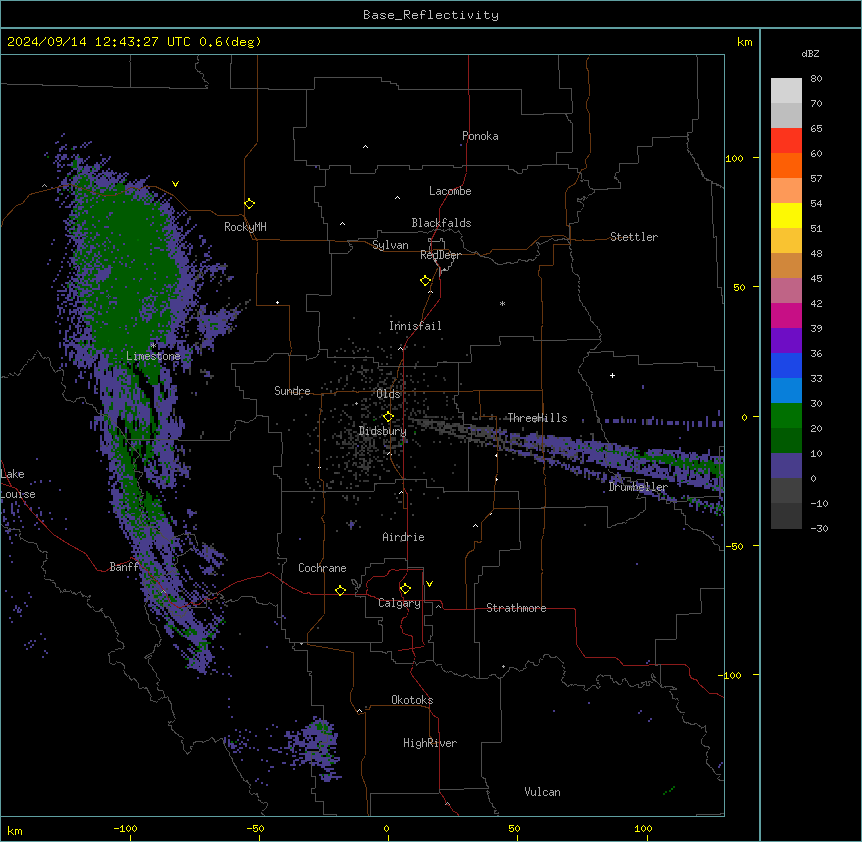The width and height of the screenshot is (862, 842).
Task: Click the Olds town label
Action: (388, 394)
